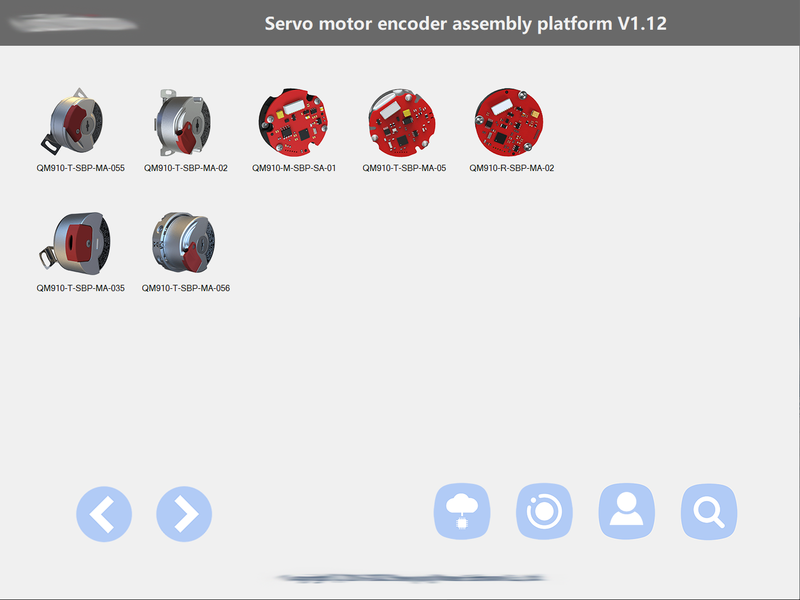
Task: Click the QM910-T-SBP-MA-056 text label
Action: click(x=186, y=288)
